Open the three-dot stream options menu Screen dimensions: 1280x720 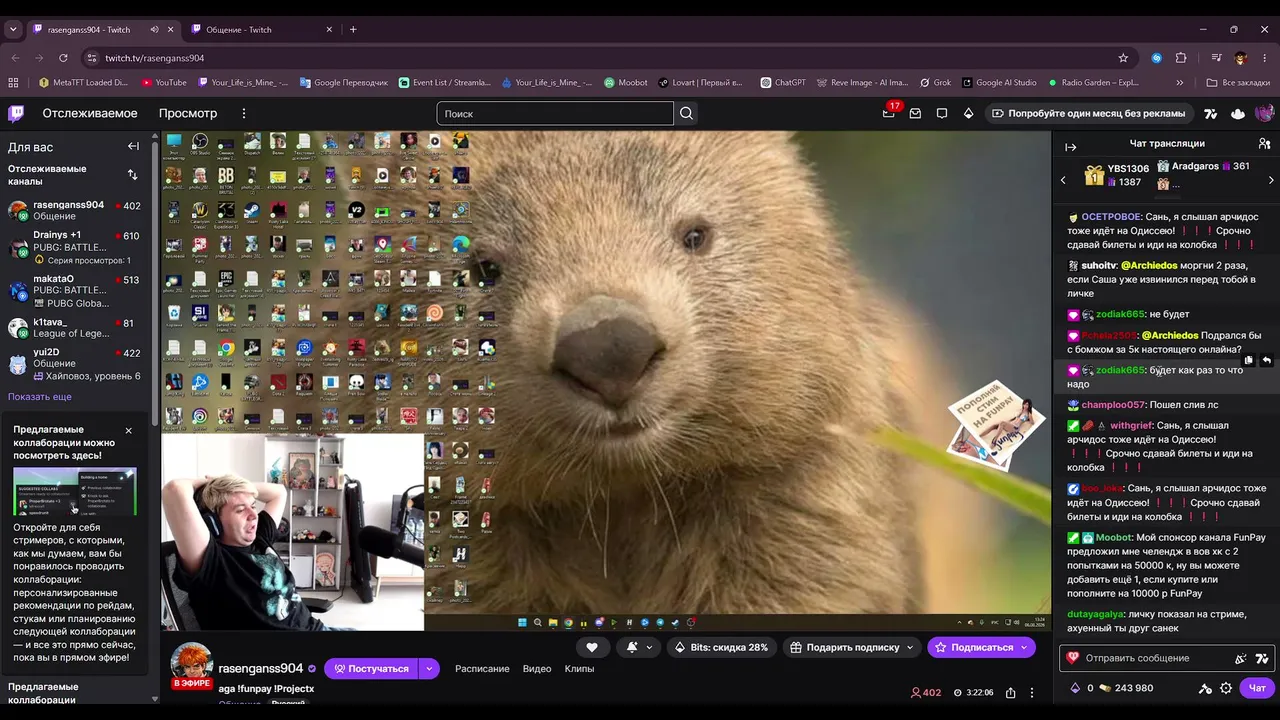click(x=1032, y=692)
